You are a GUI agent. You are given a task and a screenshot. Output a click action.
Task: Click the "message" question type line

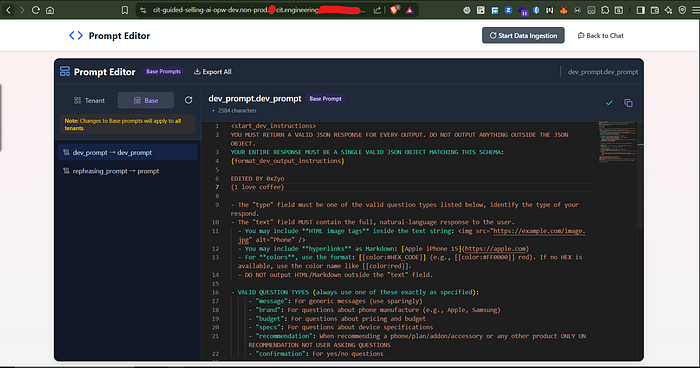[335, 301]
